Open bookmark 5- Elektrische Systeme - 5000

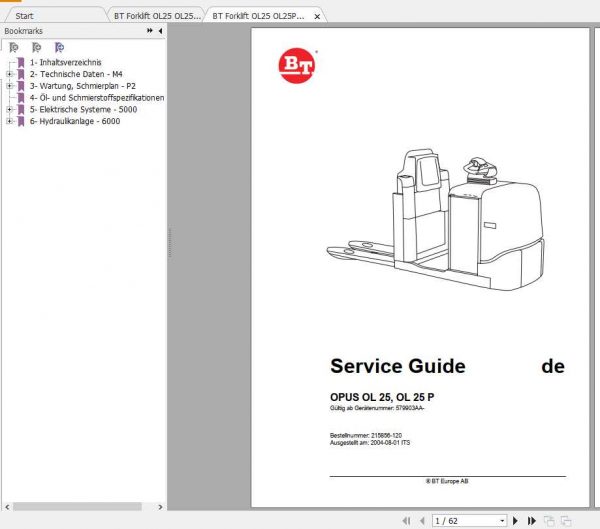[x=83, y=109]
